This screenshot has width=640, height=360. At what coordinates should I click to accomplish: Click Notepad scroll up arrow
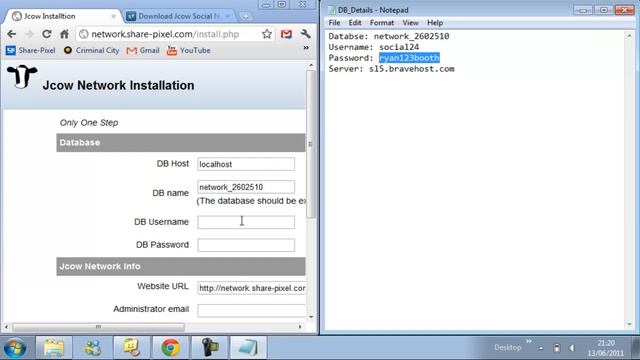tap(629, 36)
